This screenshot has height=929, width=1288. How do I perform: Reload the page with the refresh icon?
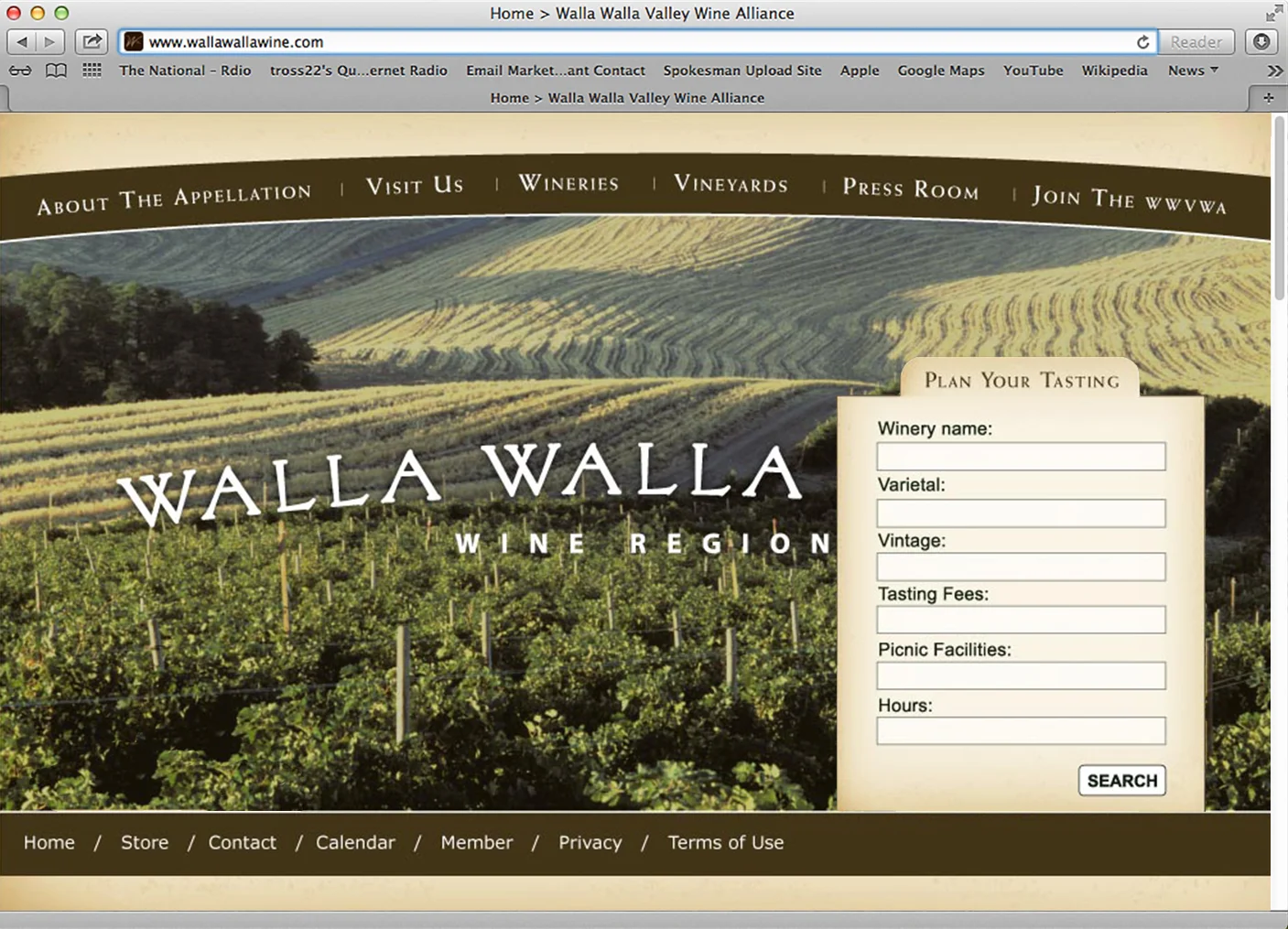tap(1142, 42)
